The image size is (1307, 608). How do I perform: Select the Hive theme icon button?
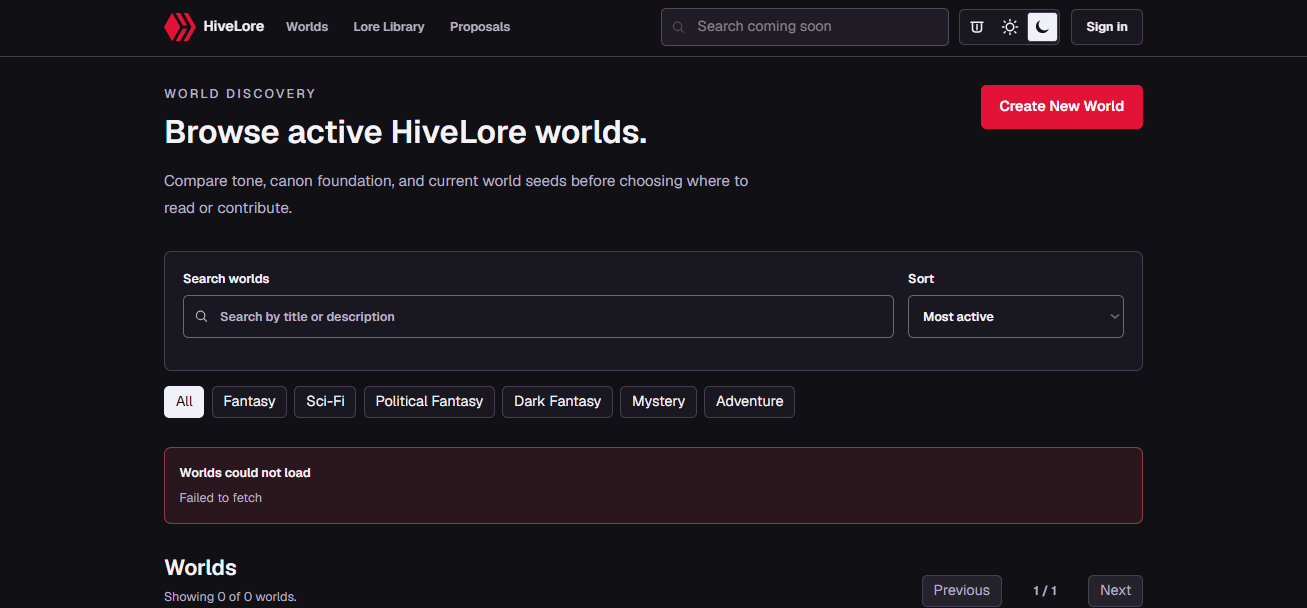coord(977,27)
